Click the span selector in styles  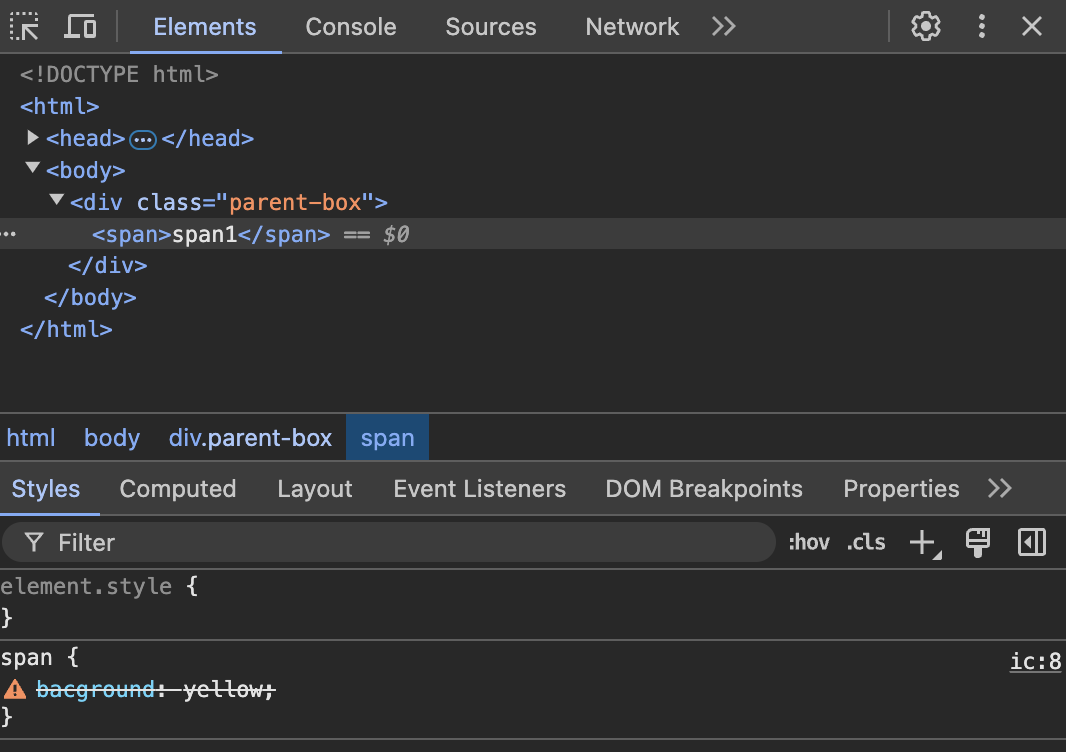[27, 658]
